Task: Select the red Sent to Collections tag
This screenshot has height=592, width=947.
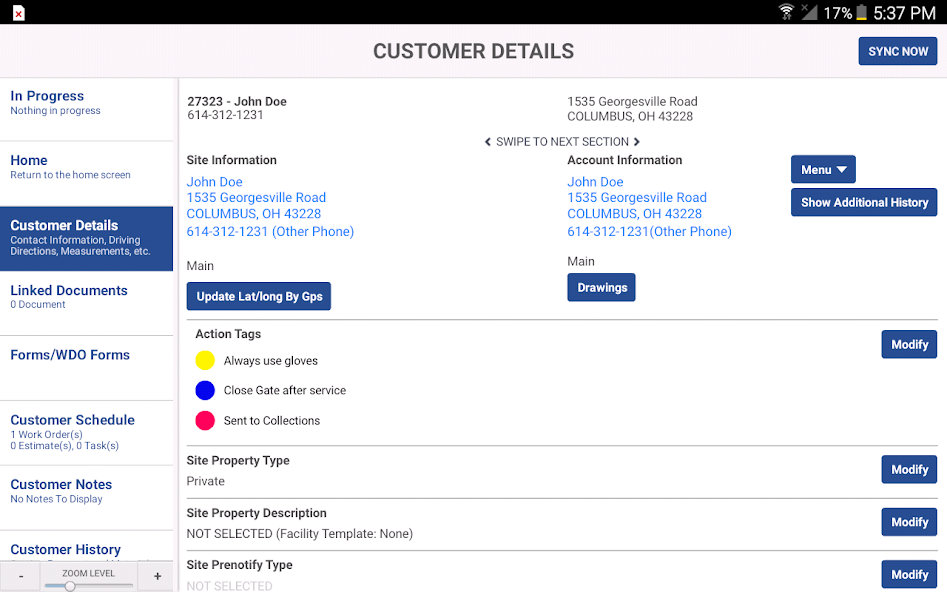Action: click(x=205, y=421)
